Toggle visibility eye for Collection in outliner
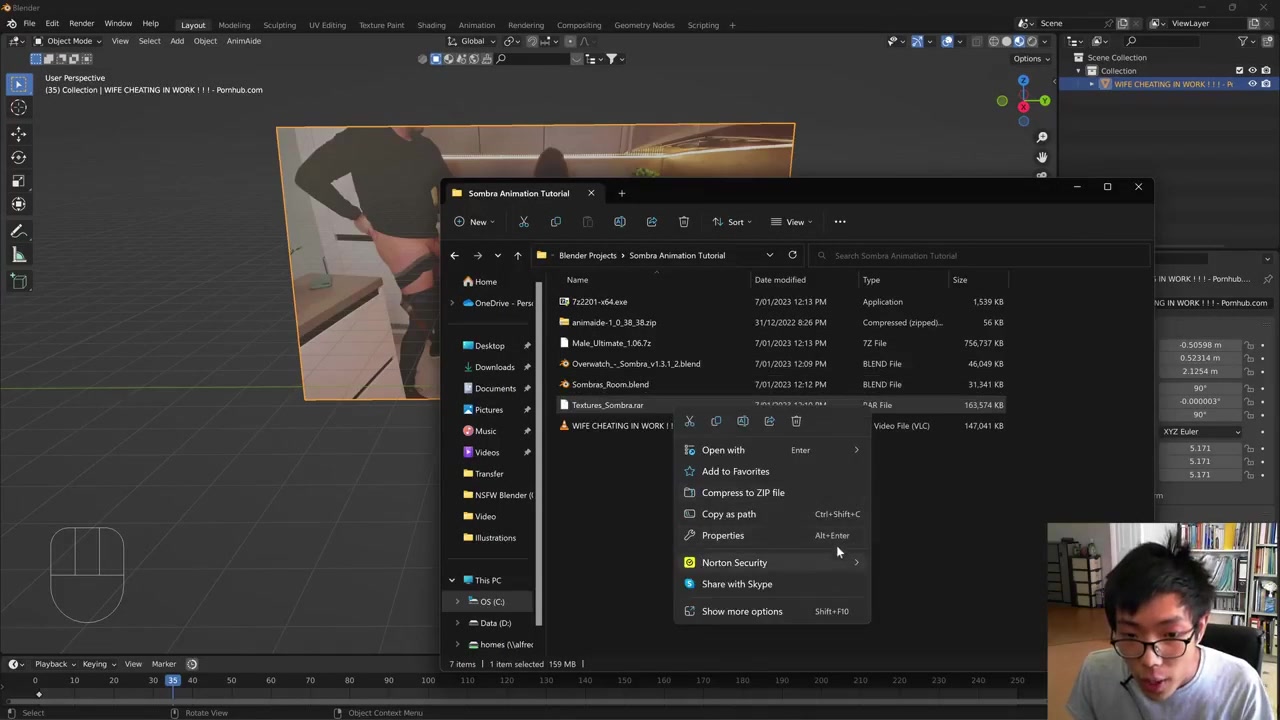The height and width of the screenshot is (720, 1280). point(1252,71)
